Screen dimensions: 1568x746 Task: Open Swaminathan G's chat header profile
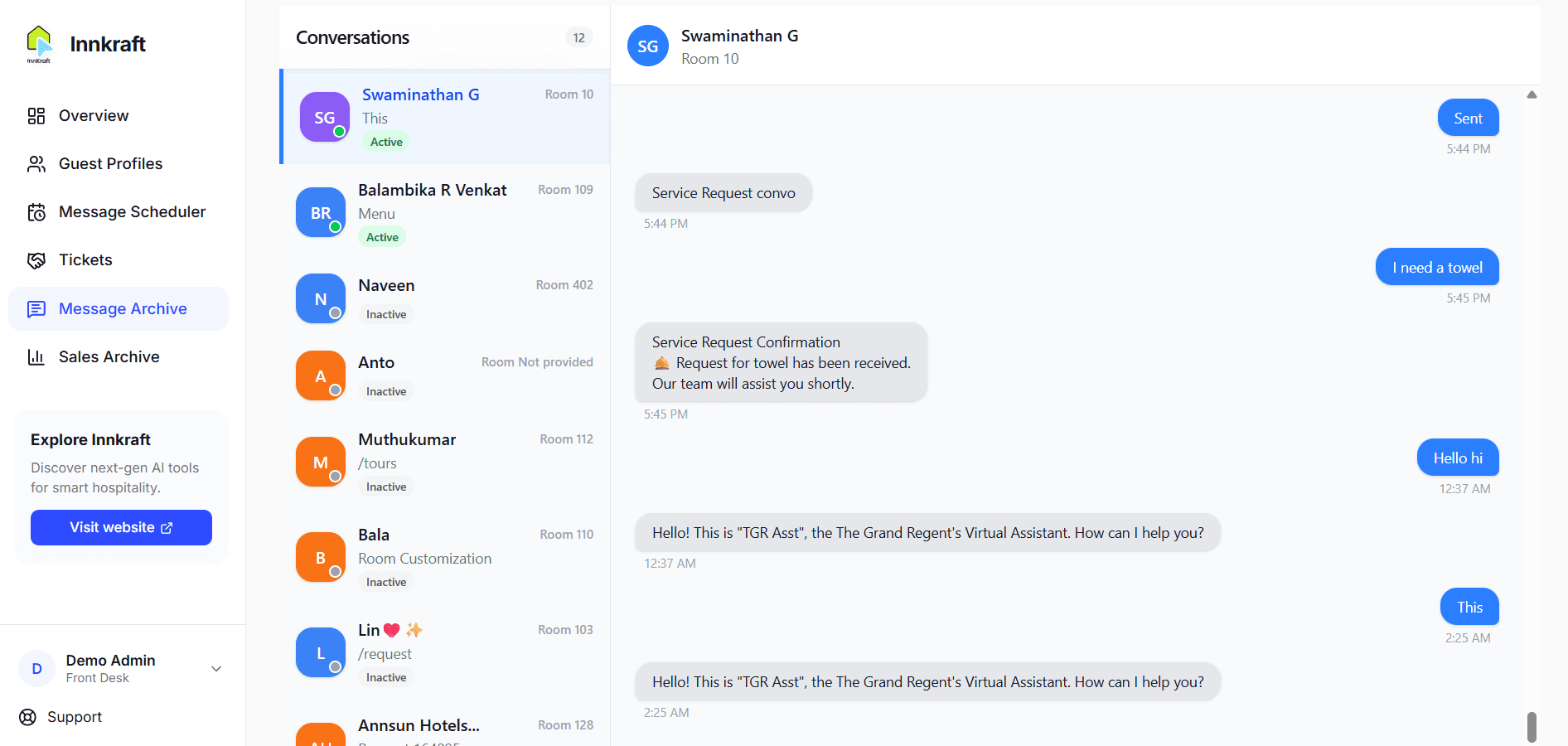(647, 46)
